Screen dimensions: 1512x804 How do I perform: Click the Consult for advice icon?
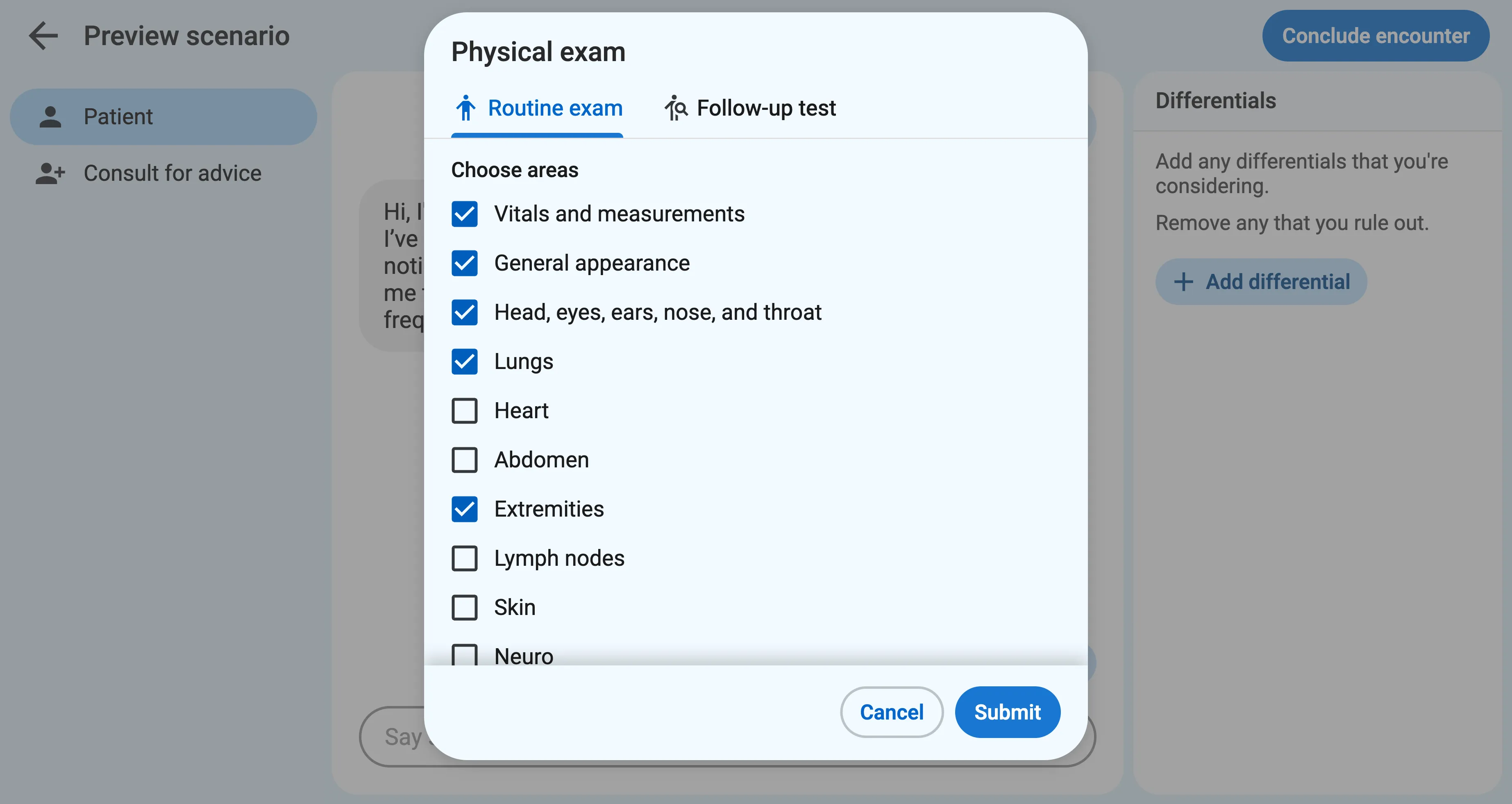pyautogui.click(x=50, y=173)
